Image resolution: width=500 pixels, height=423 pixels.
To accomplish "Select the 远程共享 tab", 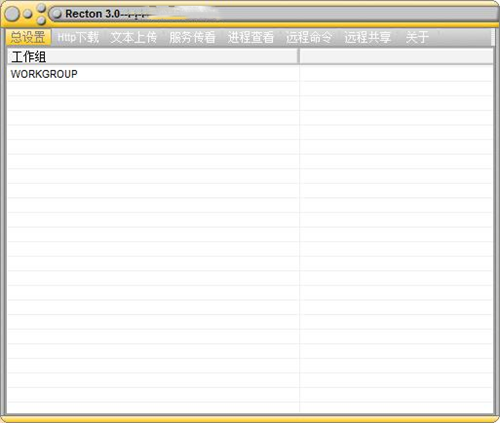I will (368, 37).
